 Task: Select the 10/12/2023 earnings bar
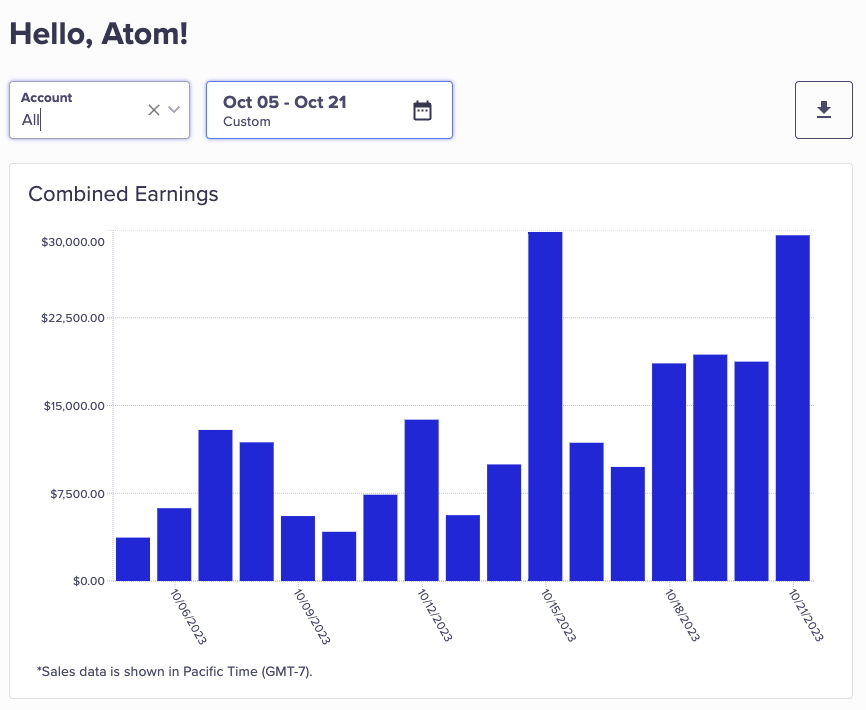click(421, 499)
